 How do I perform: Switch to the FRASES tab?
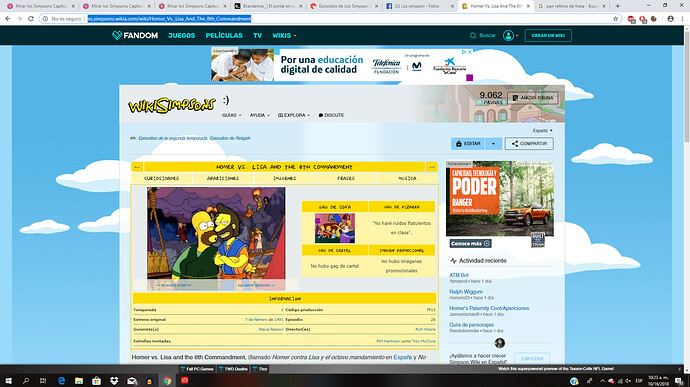(x=346, y=178)
